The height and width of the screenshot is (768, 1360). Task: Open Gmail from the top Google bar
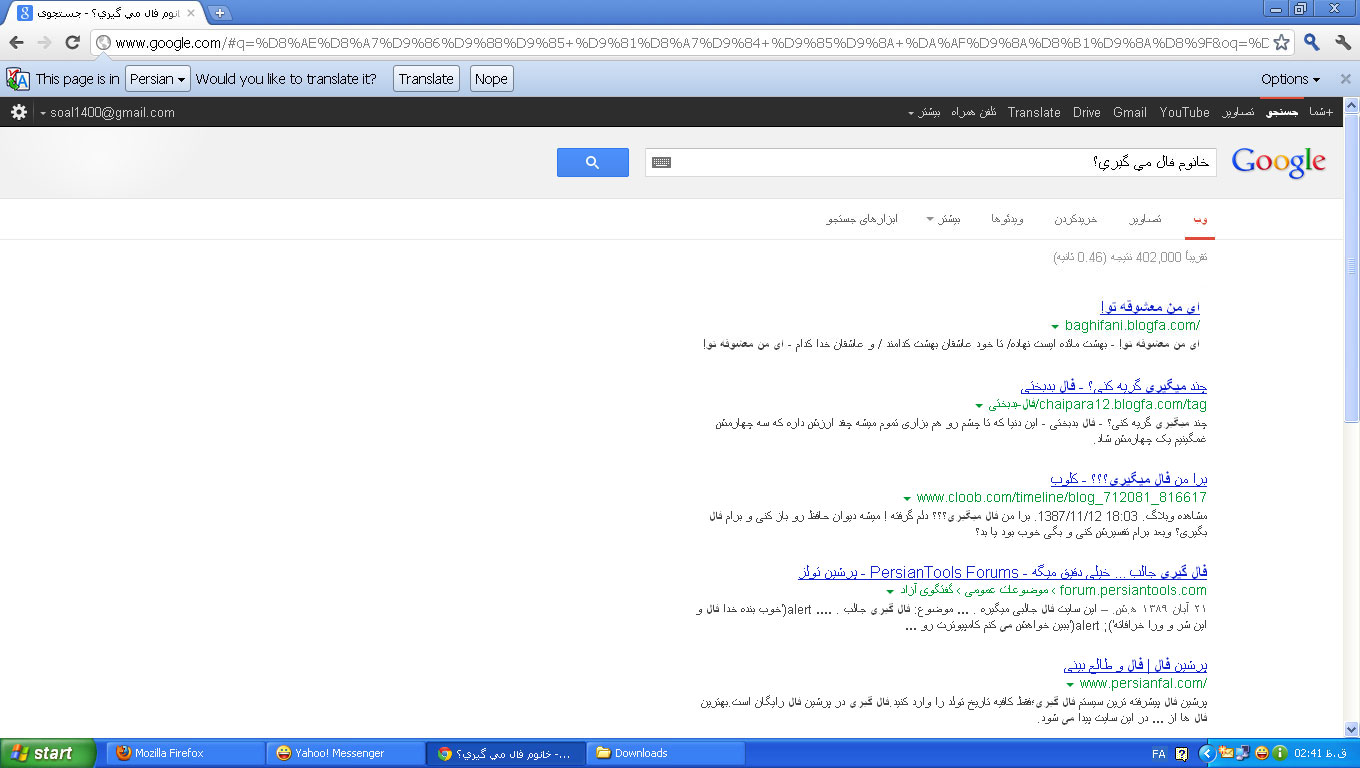click(x=1129, y=113)
